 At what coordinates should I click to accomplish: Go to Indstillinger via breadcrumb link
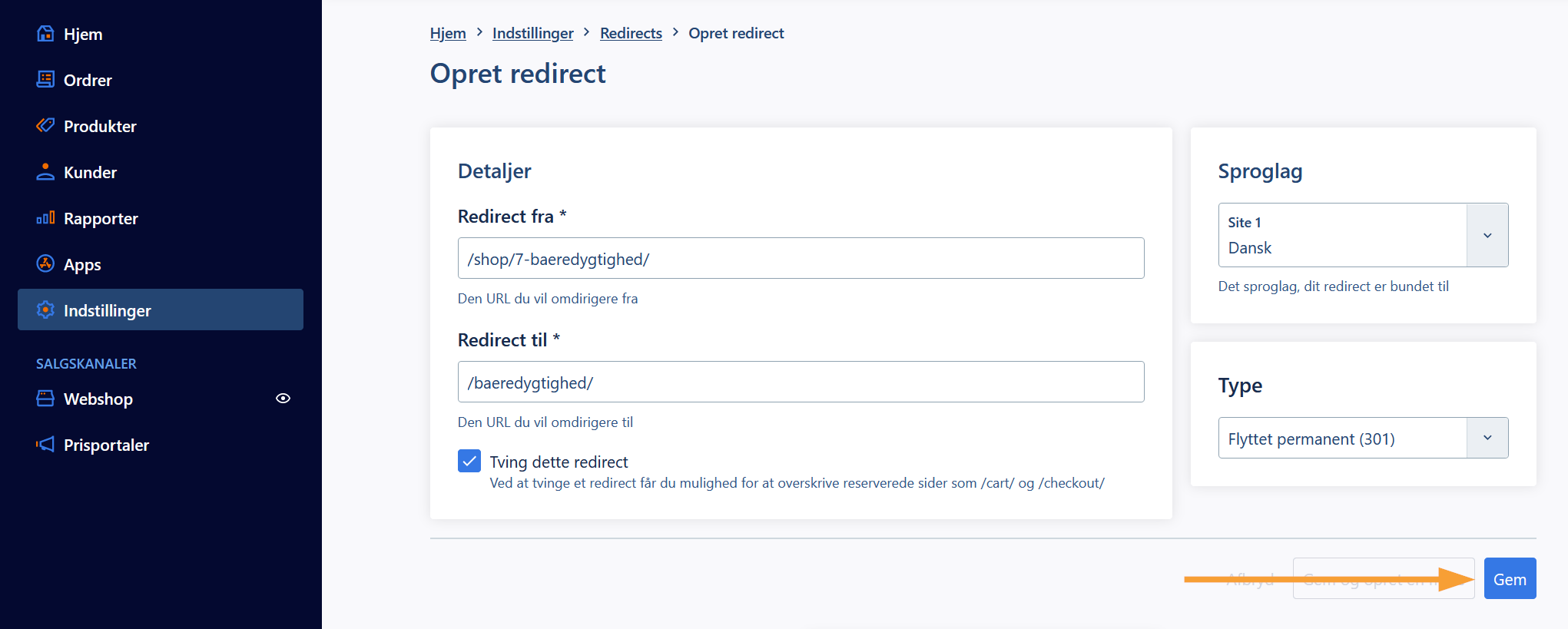(532, 33)
